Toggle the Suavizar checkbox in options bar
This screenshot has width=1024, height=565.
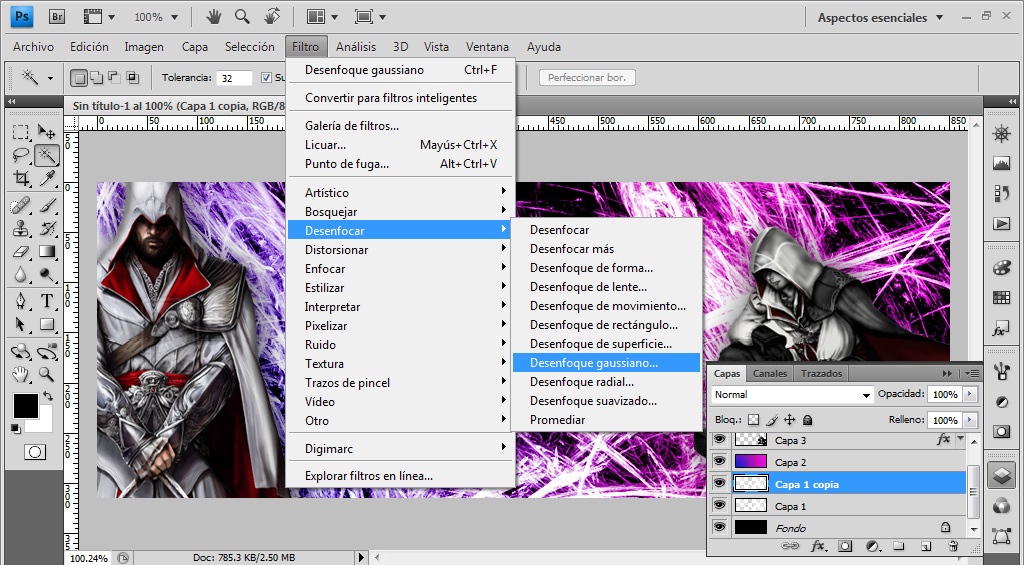pyautogui.click(x=266, y=78)
